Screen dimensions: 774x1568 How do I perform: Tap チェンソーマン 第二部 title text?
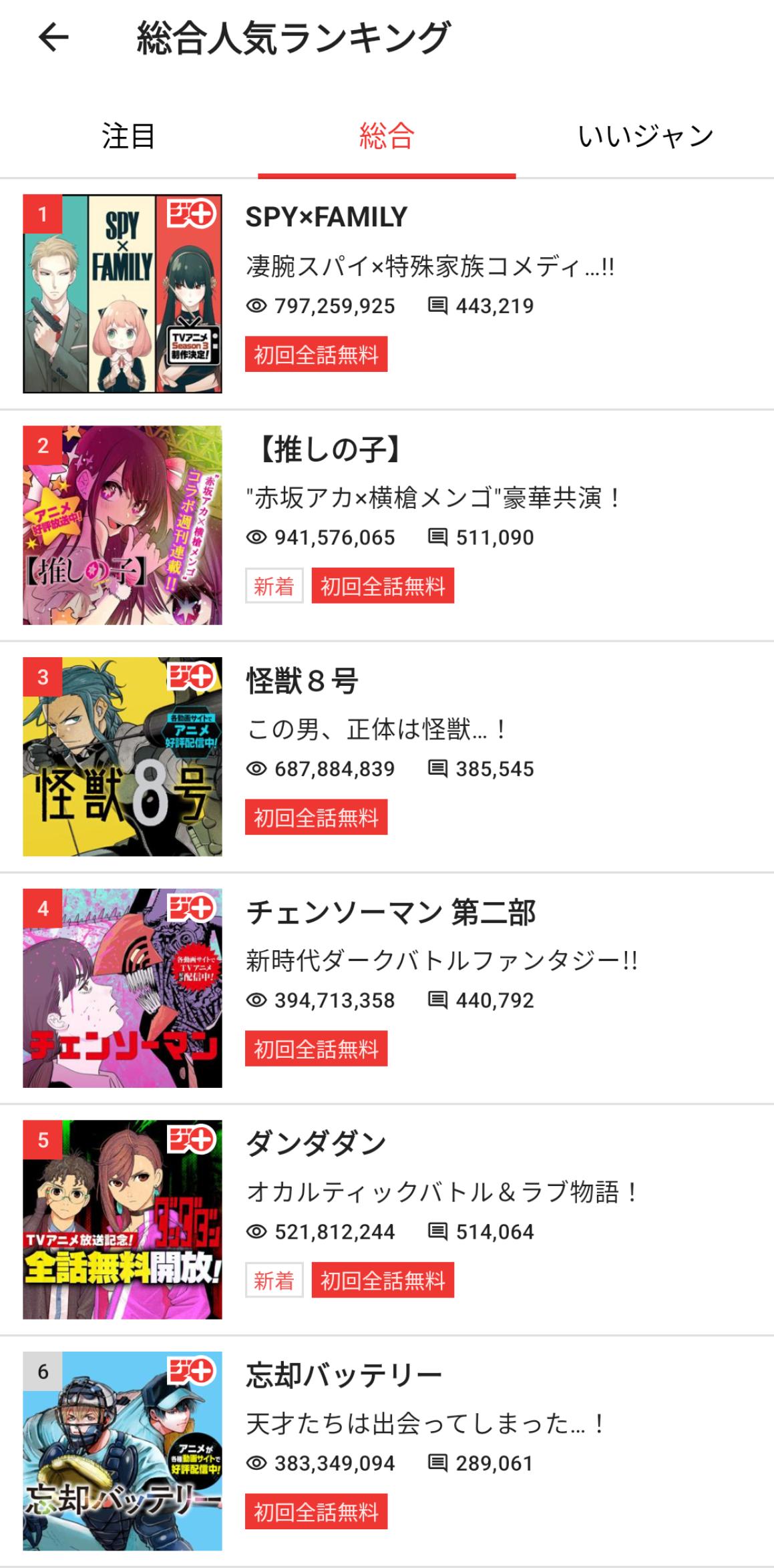point(391,913)
